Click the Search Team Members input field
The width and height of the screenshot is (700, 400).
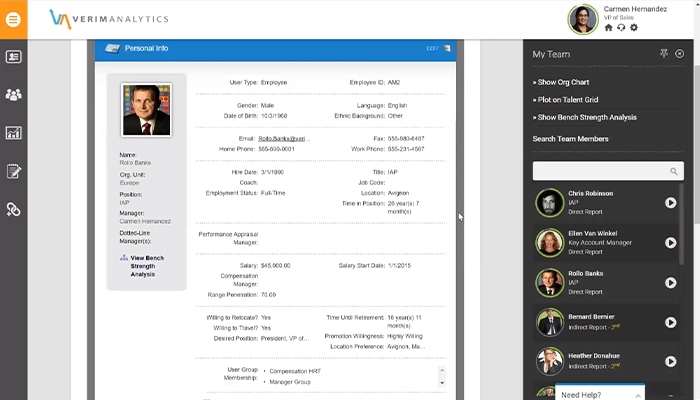608,171
